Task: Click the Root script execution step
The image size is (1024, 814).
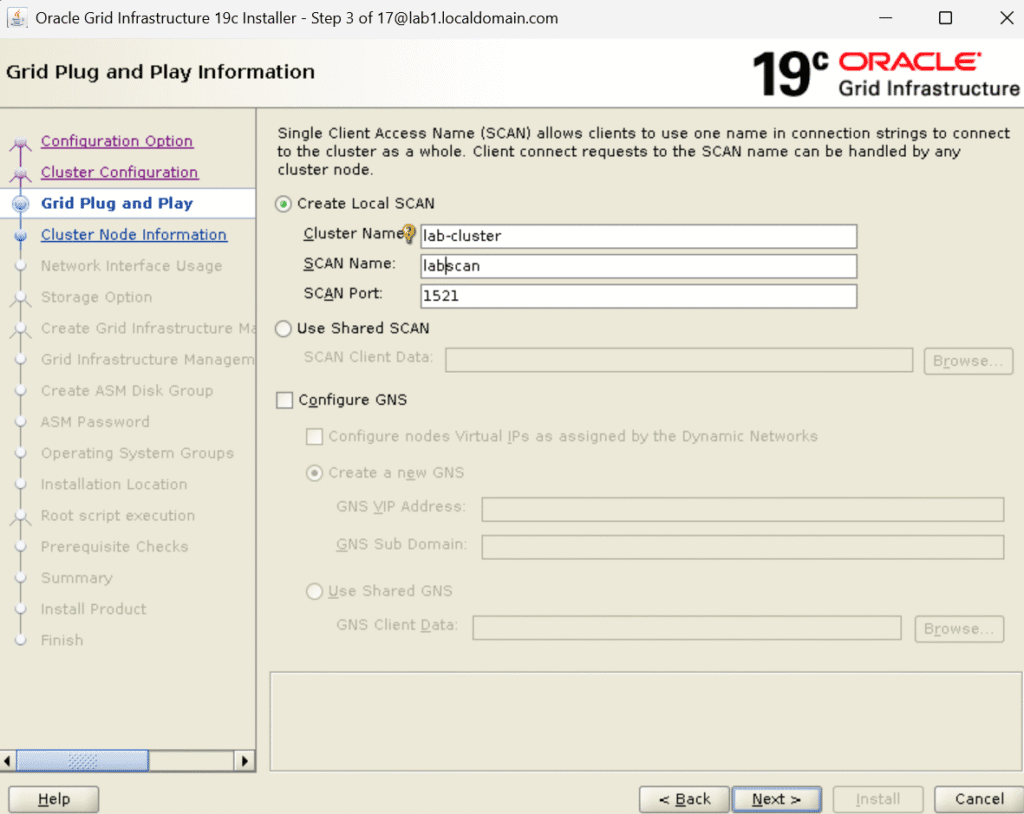Action: 118,515
